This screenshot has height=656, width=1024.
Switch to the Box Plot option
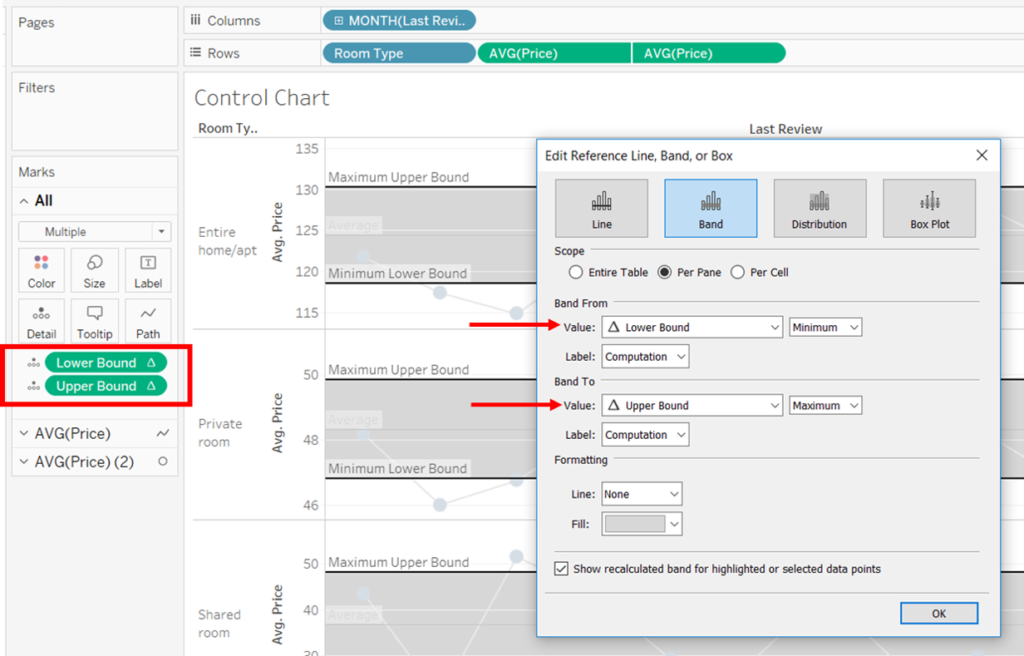[x=929, y=208]
